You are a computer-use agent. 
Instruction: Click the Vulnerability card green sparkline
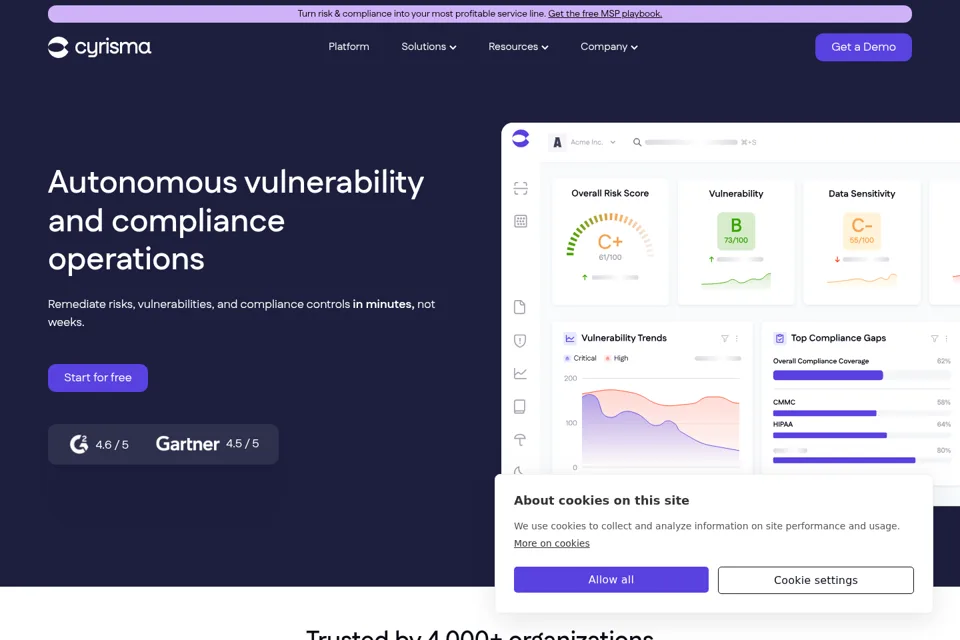[x=736, y=280]
